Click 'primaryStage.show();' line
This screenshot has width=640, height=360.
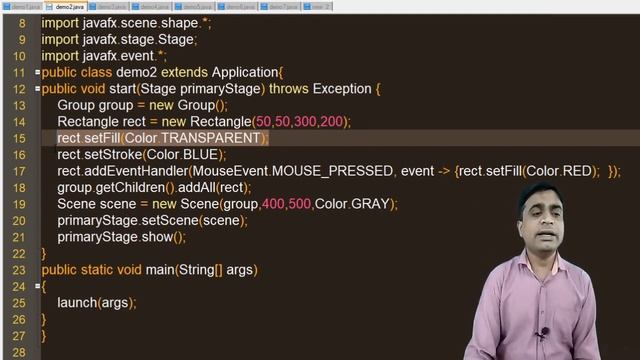tap(122, 237)
